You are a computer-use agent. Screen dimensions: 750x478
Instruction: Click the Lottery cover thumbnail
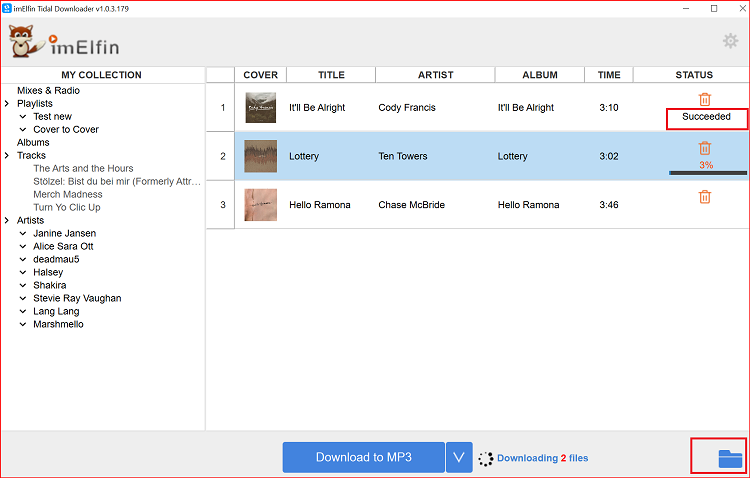click(261, 156)
